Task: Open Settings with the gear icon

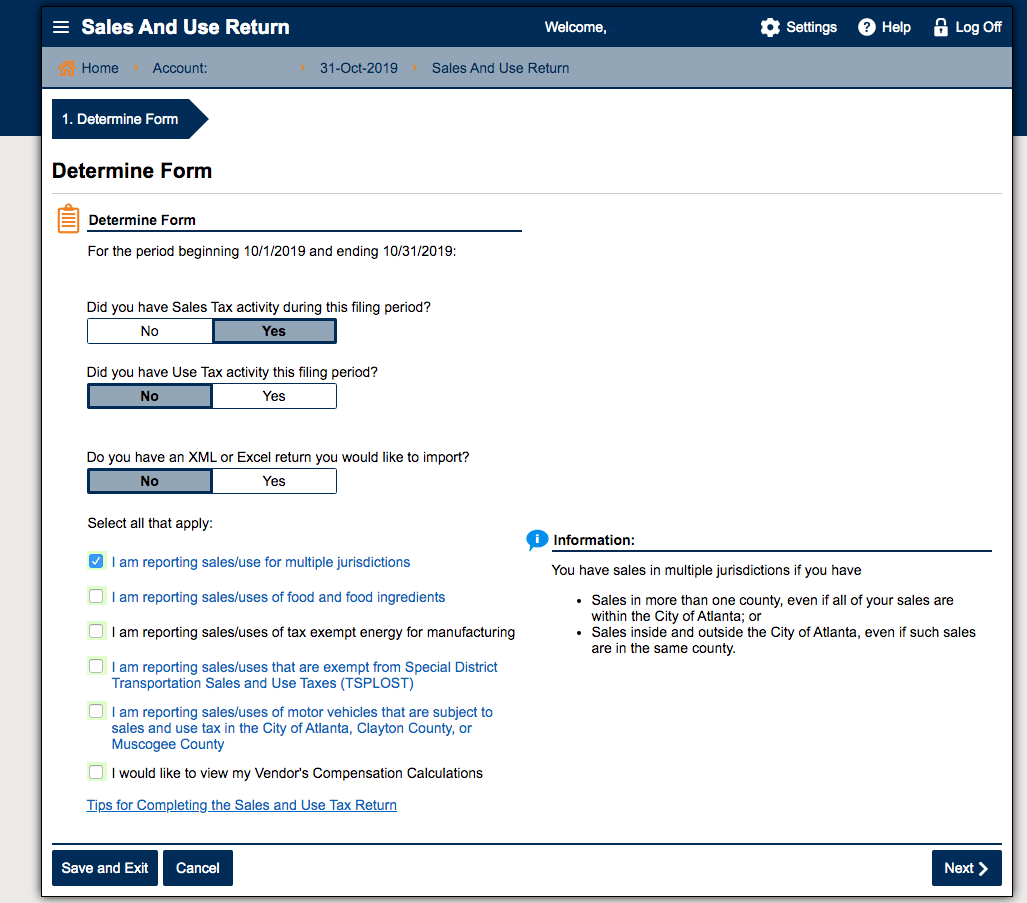Action: coord(770,27)
